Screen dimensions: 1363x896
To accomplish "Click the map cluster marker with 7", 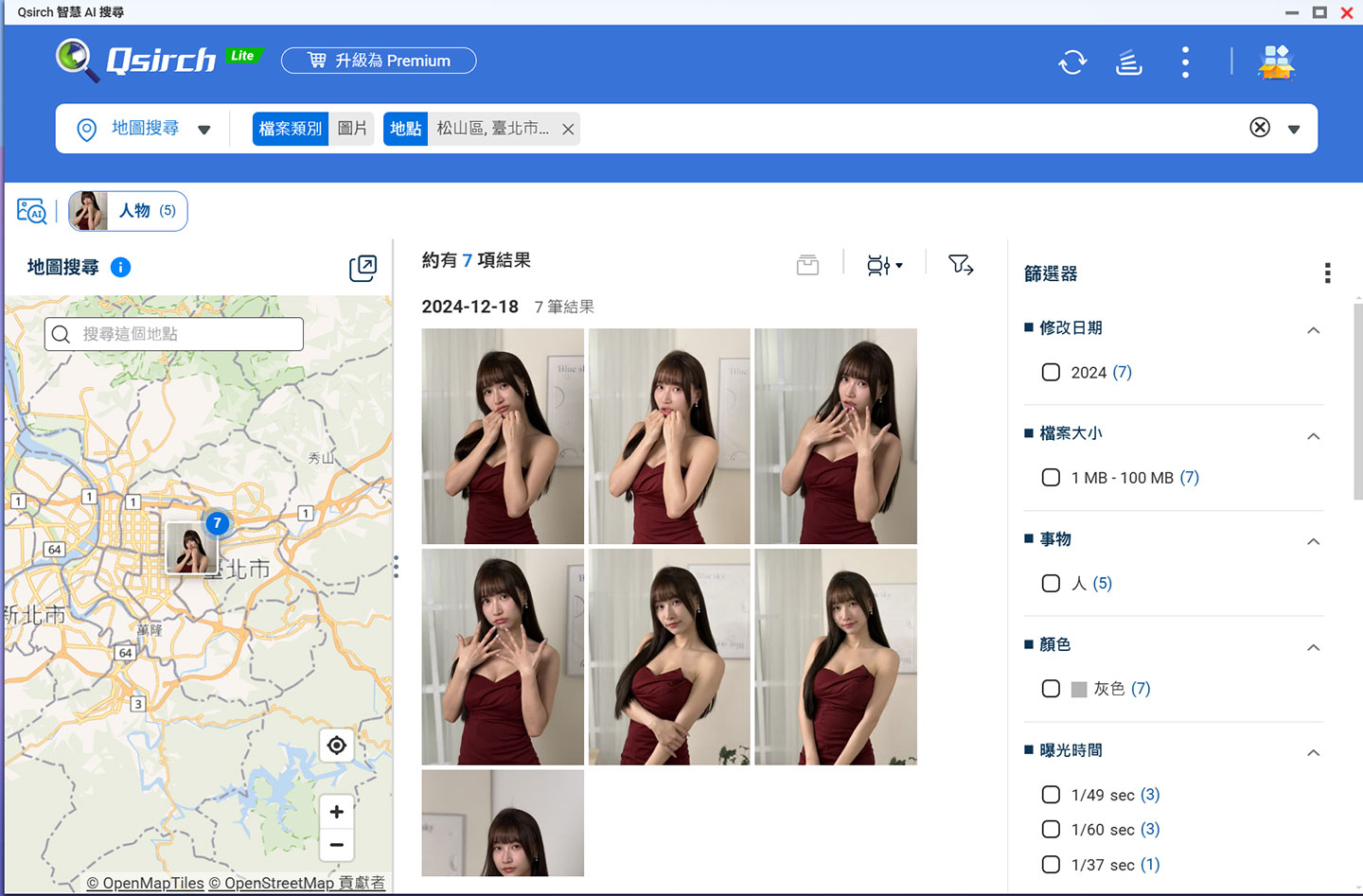I will [x=218, y=523].
